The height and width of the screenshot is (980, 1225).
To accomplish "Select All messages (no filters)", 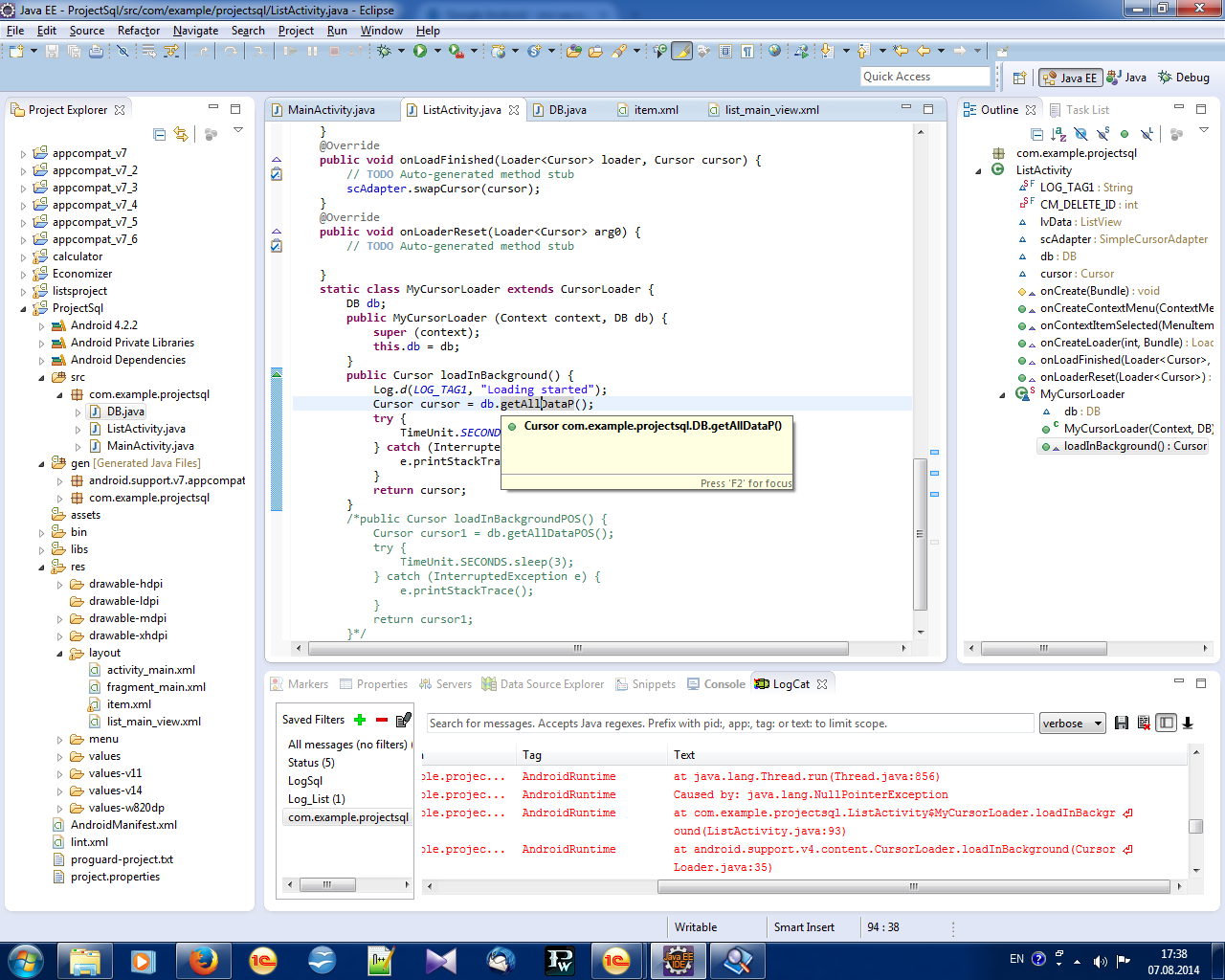I will pyautogui.click(x=347, y=745).
